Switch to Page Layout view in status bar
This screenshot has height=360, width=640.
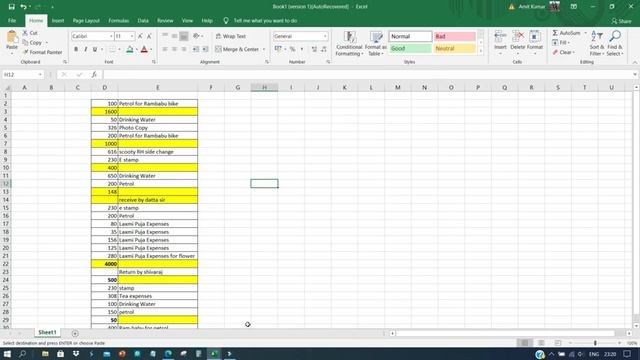pos(541,343)
